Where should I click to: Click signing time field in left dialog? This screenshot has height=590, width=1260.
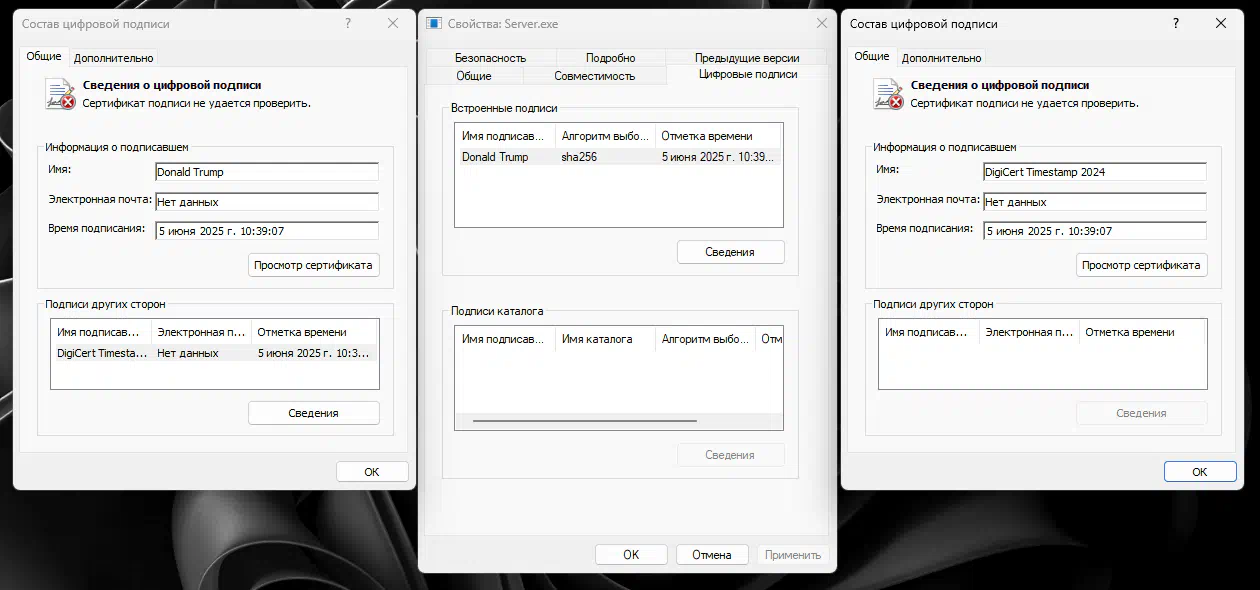pyautogui.click(x=267, y=231)
